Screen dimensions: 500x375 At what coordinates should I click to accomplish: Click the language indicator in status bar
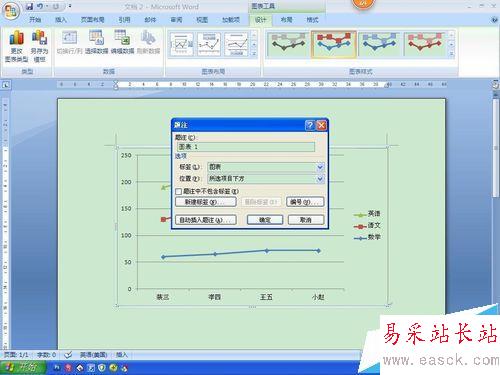[94, 355]
